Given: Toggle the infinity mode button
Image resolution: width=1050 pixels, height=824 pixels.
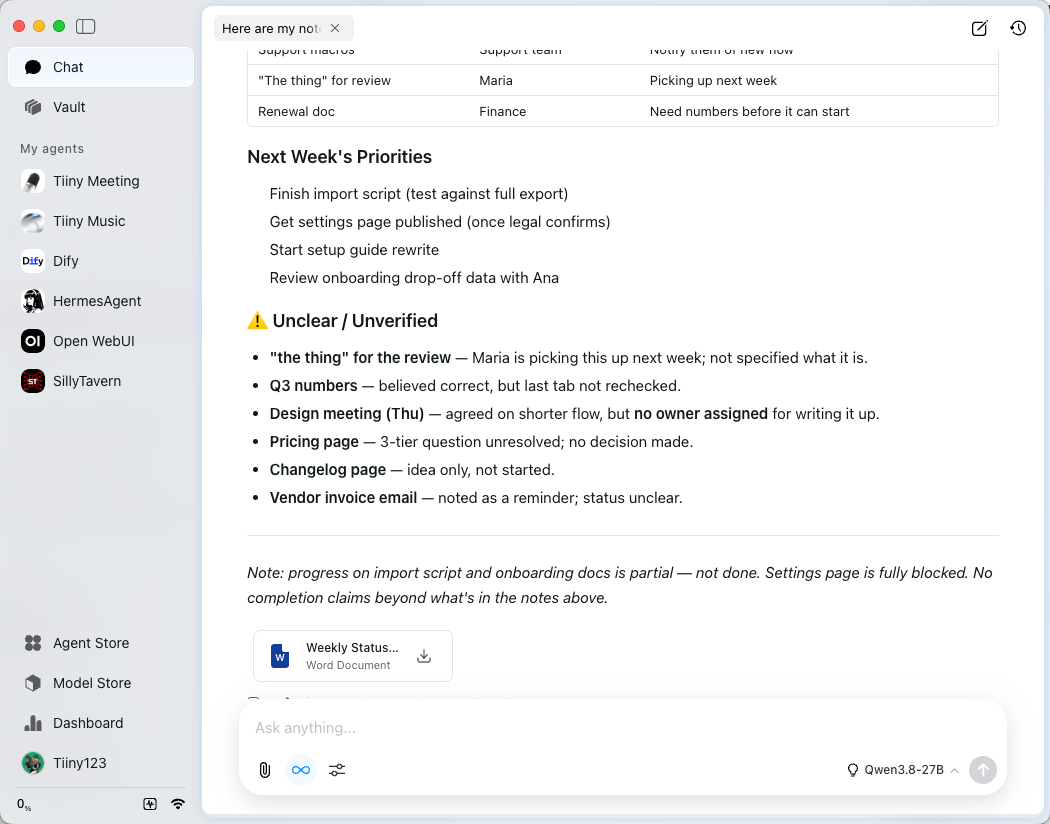Looking at the screenshot, I should click(x=301, y=770).
